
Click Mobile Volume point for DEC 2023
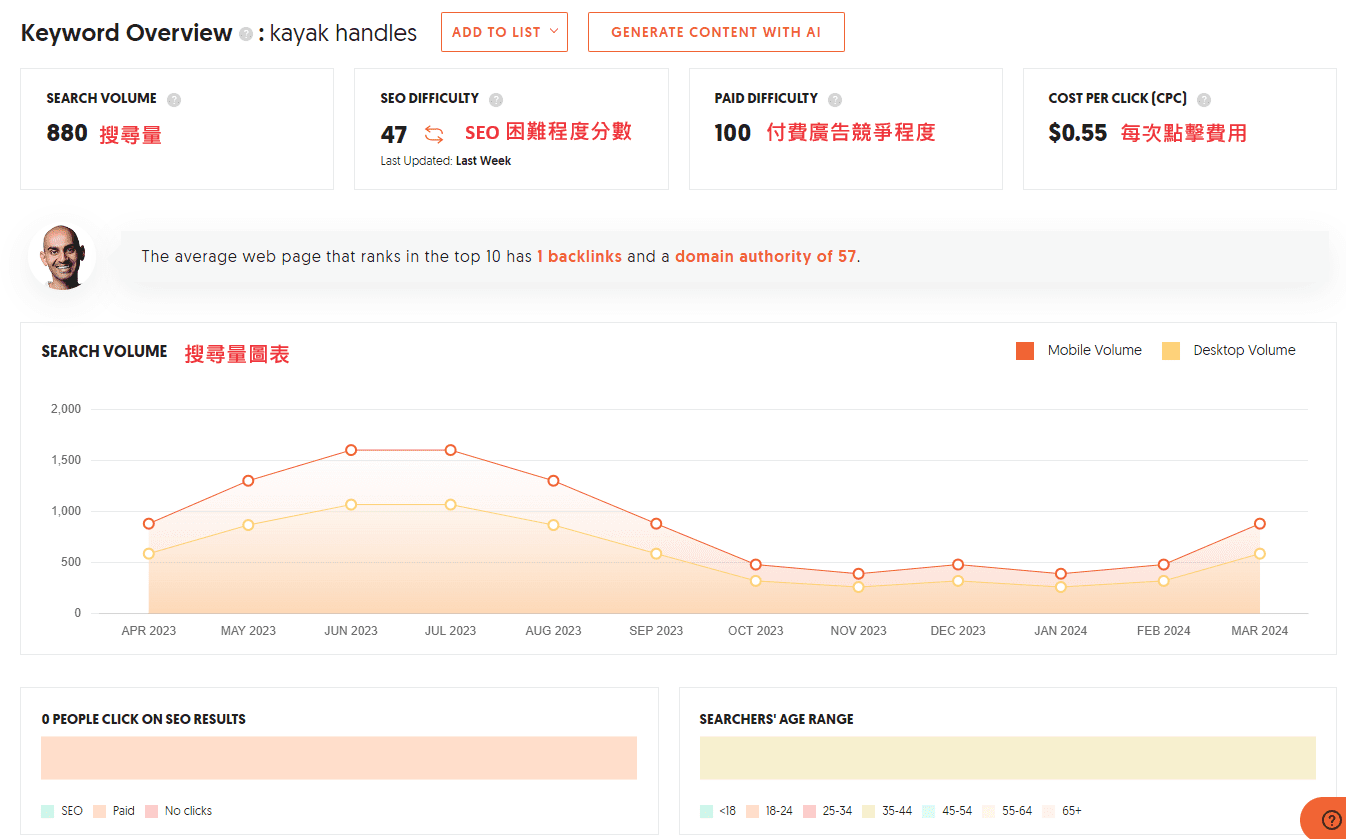[958, 565]
